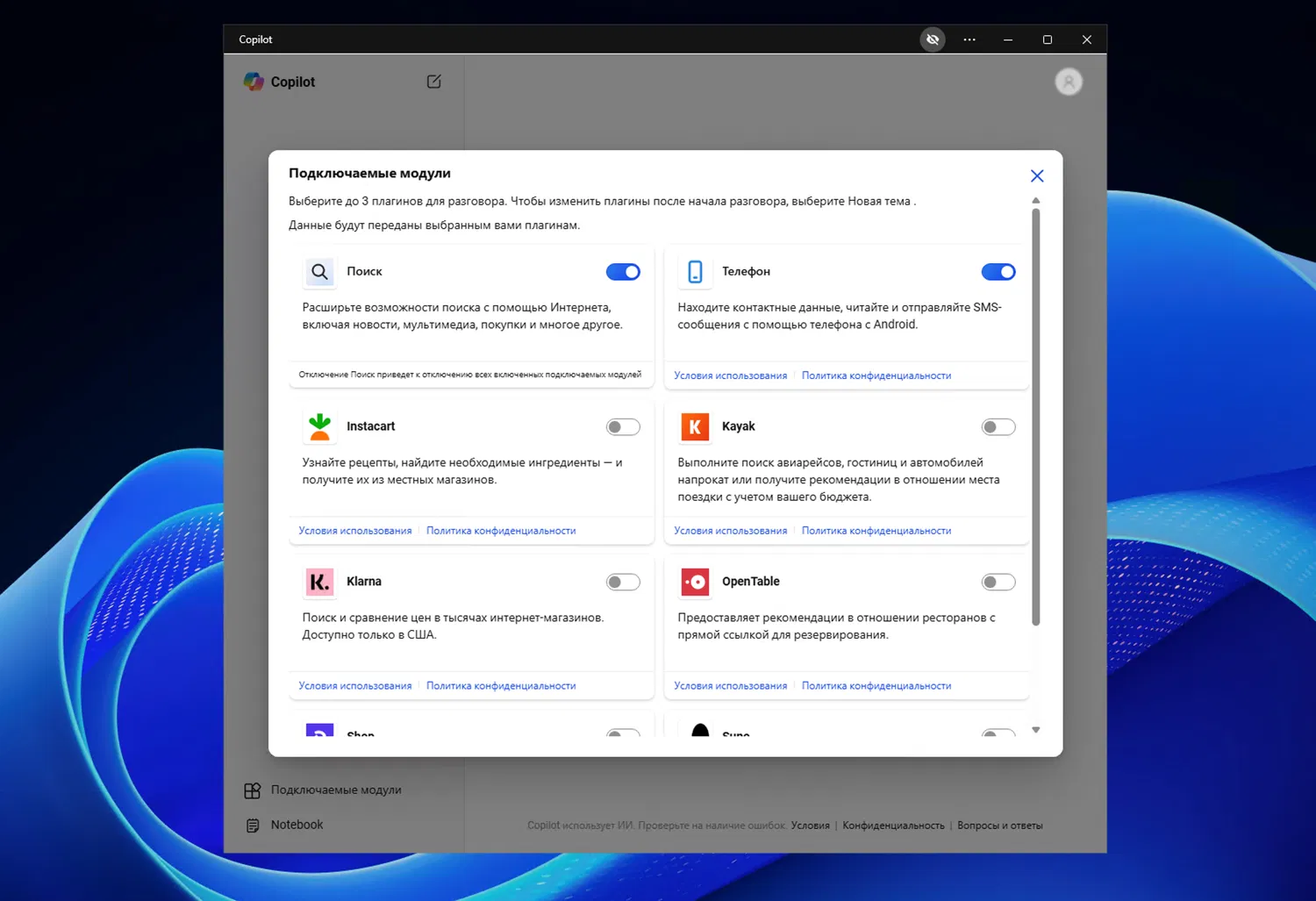
Task: Enable the Instacart plugin toggle
Action: [623, 427]
